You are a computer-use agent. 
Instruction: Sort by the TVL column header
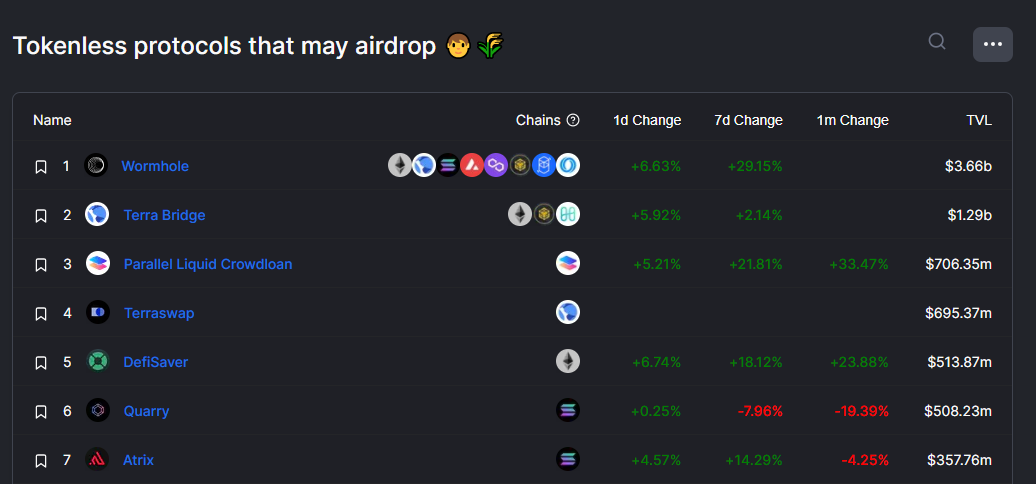coord(979,120)
